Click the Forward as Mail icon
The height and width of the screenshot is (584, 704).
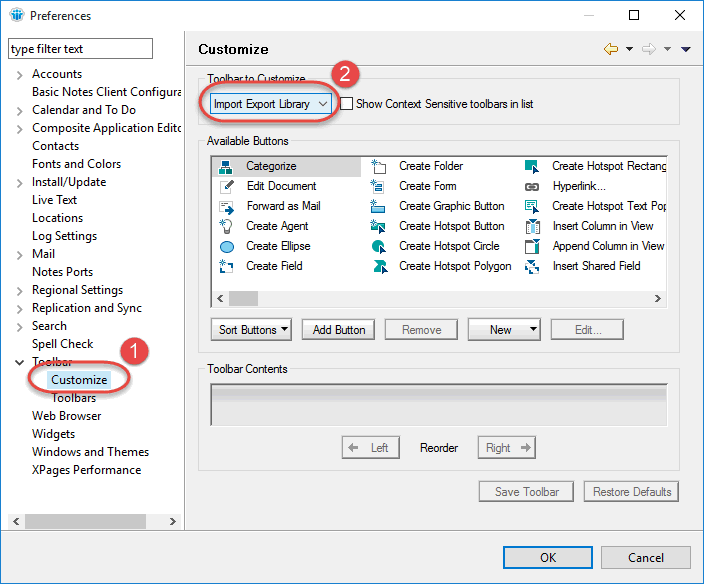227,207
